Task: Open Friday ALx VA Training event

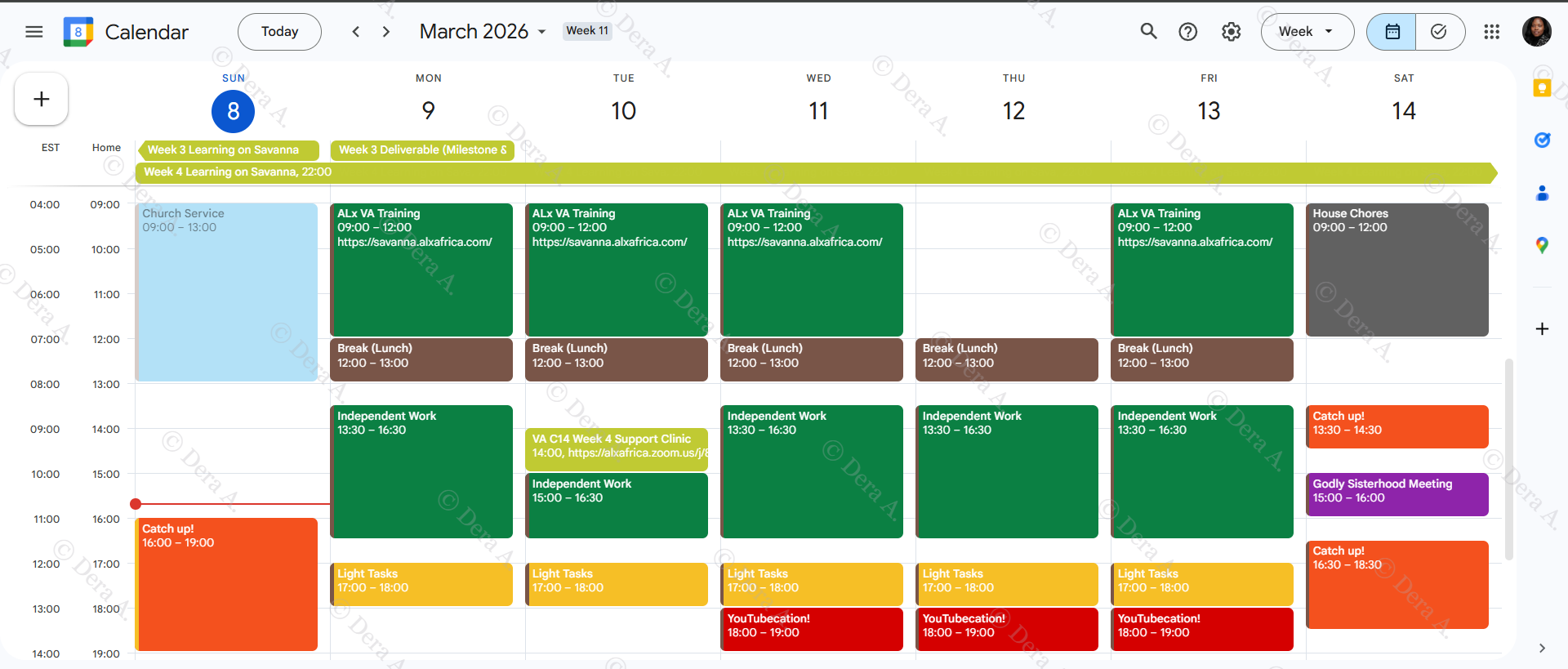Action: click(1202, 270)
